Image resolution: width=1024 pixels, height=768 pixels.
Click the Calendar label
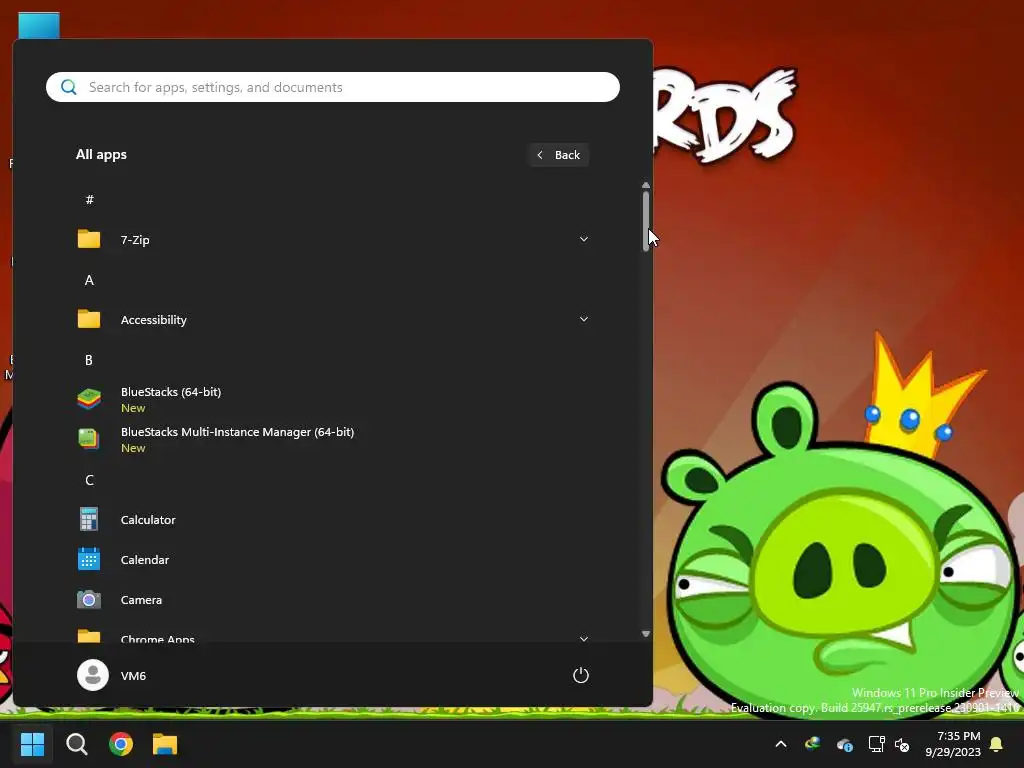(145, 560)
